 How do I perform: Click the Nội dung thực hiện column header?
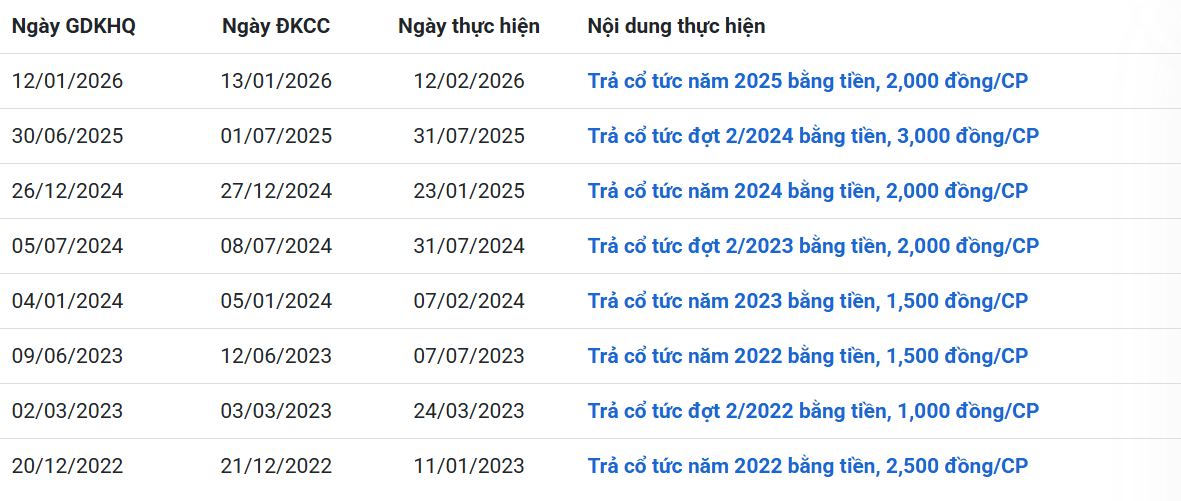coord(676,26)
